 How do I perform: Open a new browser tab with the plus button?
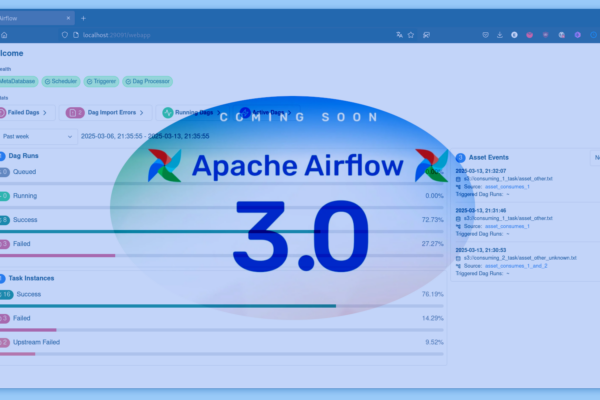83,18
